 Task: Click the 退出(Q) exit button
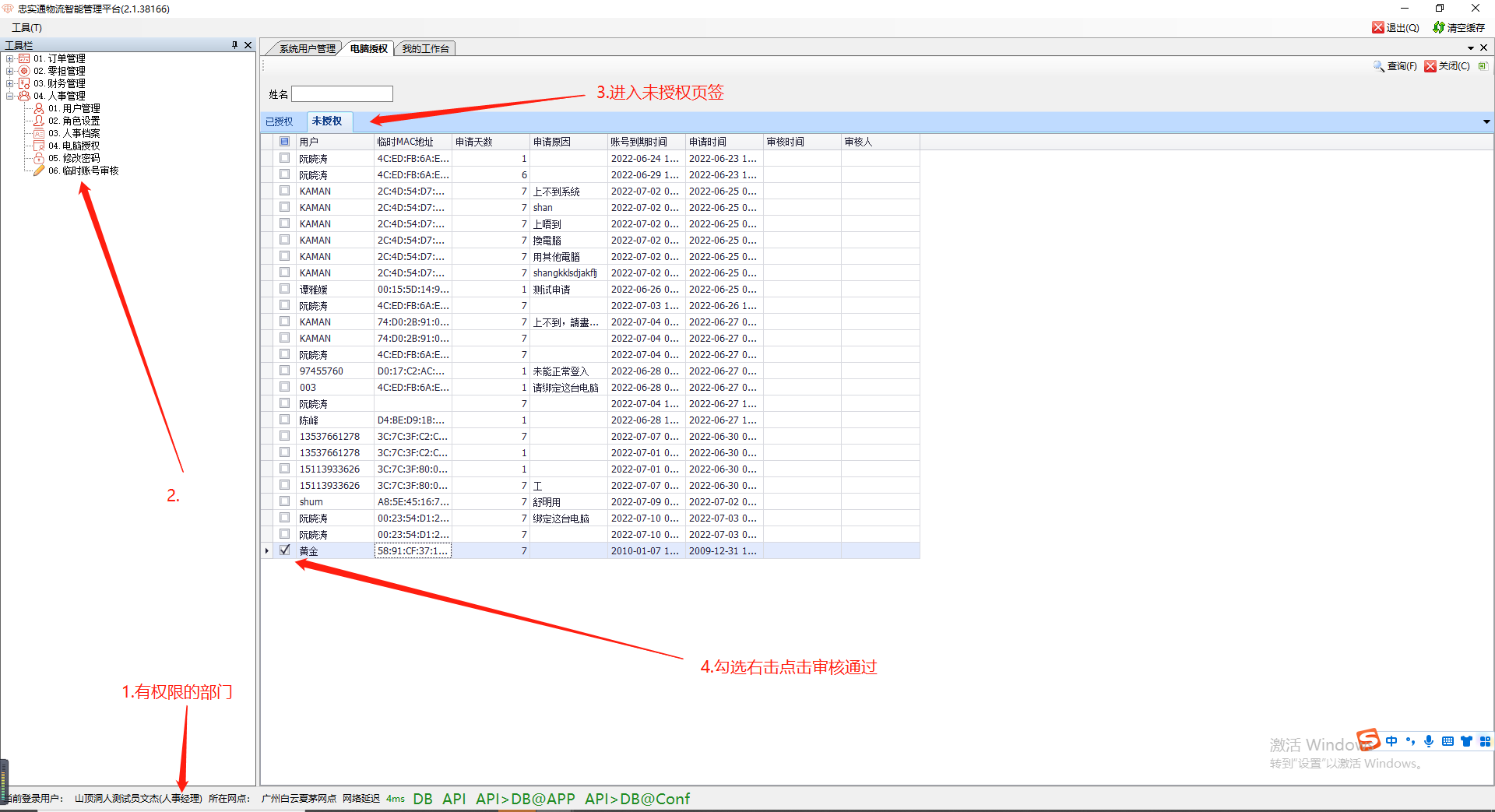(1395, 27)
